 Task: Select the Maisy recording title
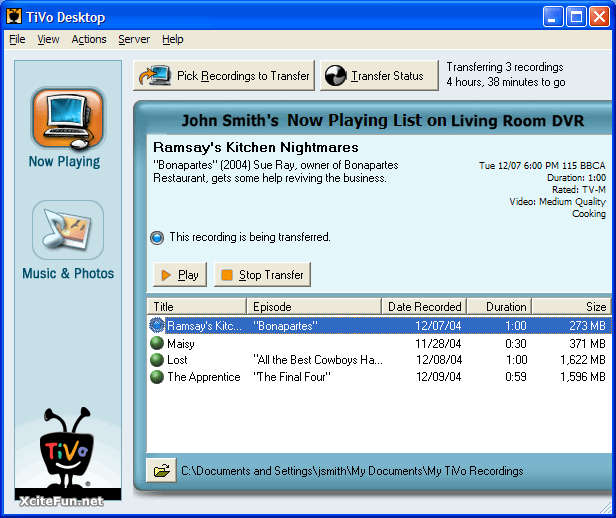point(181,344)
